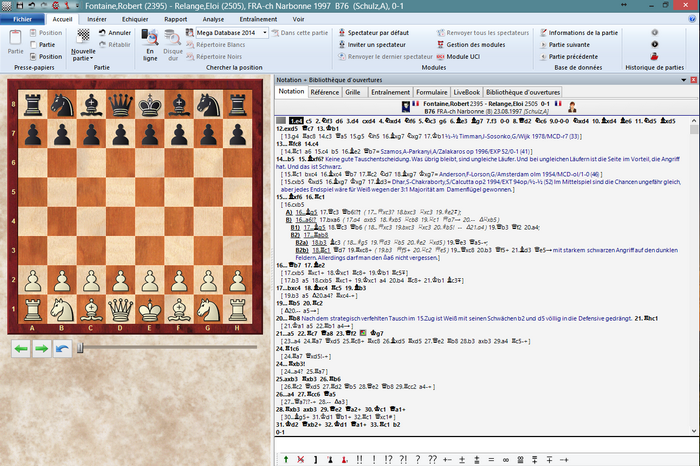This screenshot has width=700, height=466.
Task: Click the white queen on d1
Action: (121, 309)
